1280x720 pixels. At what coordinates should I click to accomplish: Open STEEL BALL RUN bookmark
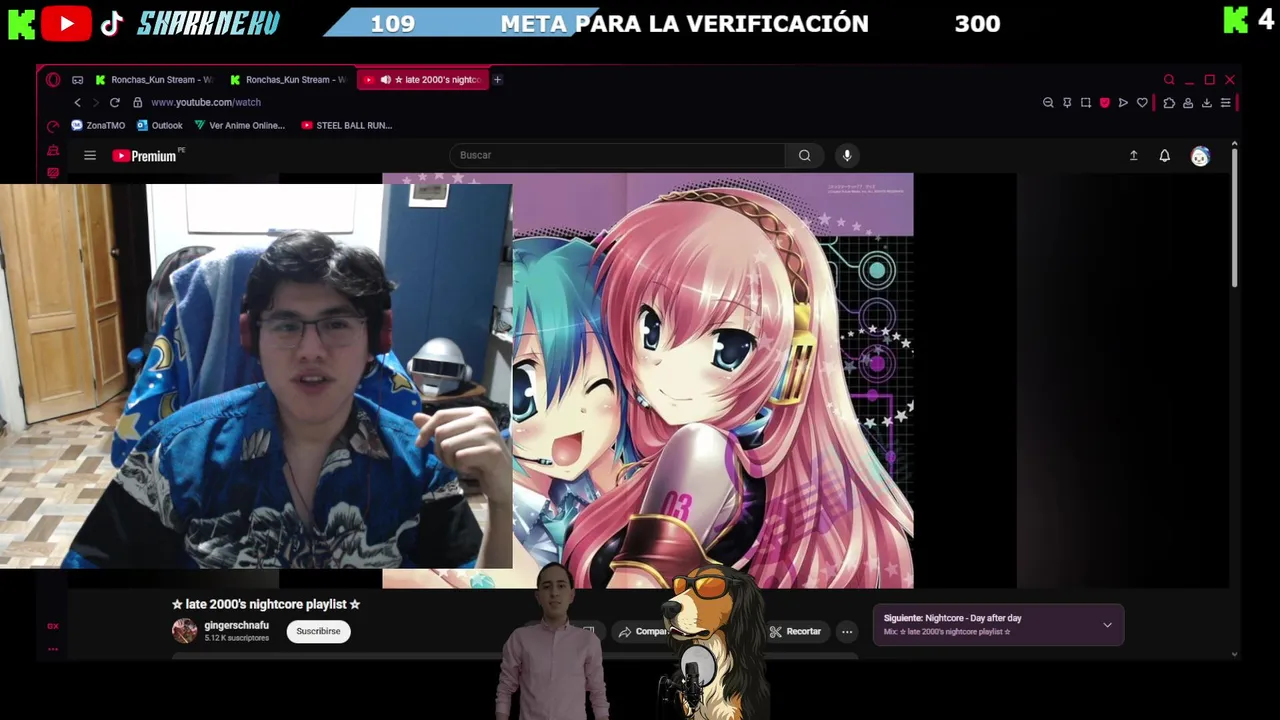(x=347, y=126)
